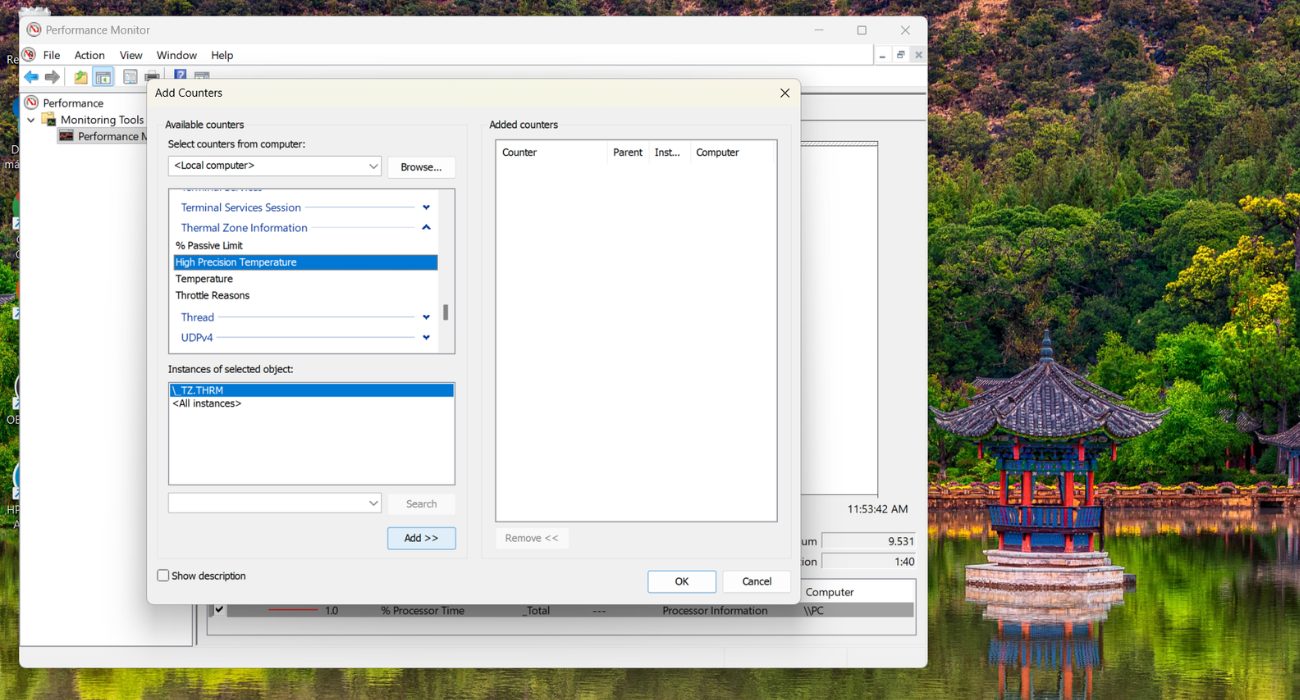Click the available counters list scrollbar thumb
This screenshot has height=700, width=1300.
[446, 313]
